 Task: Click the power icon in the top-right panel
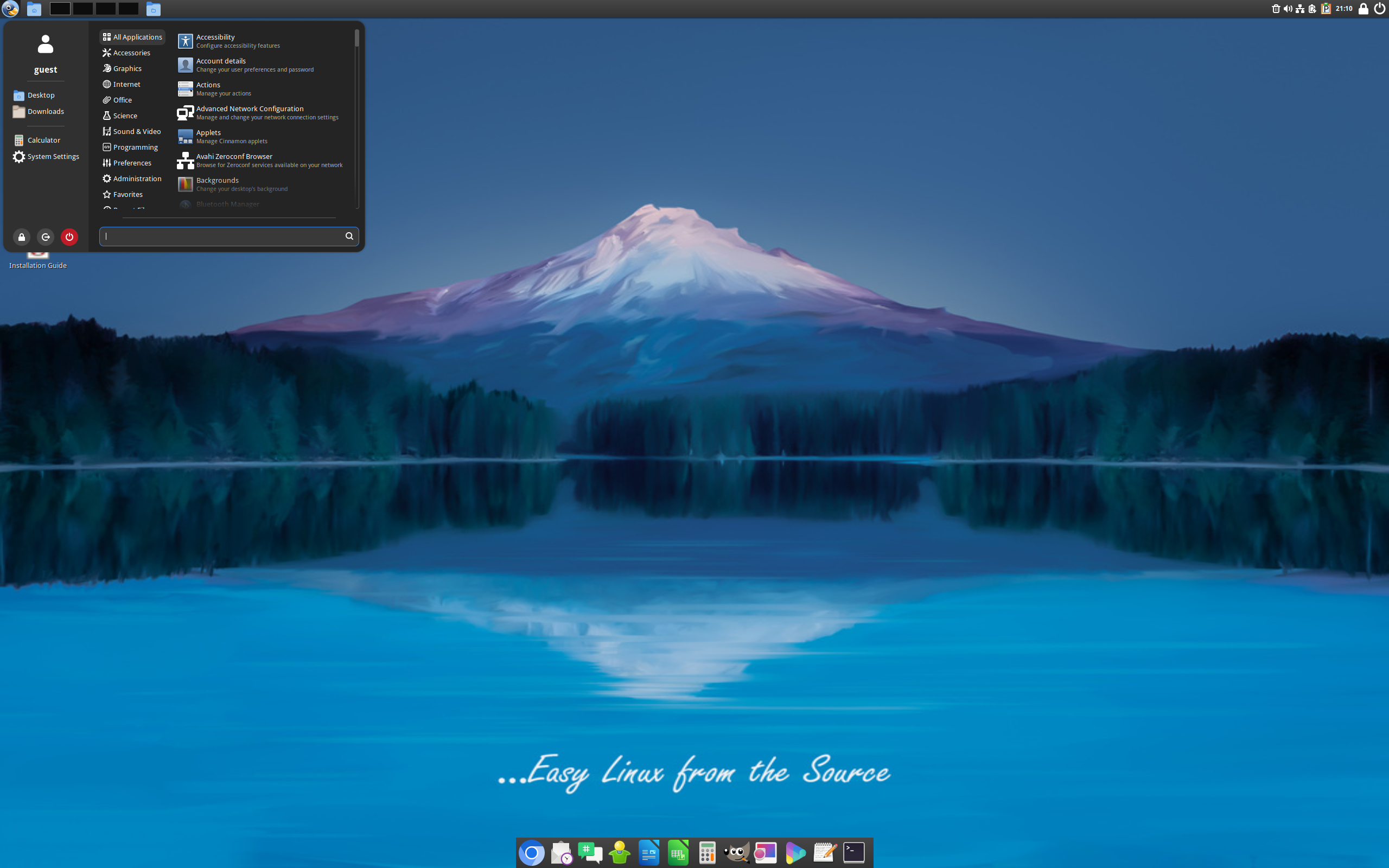1379,9
